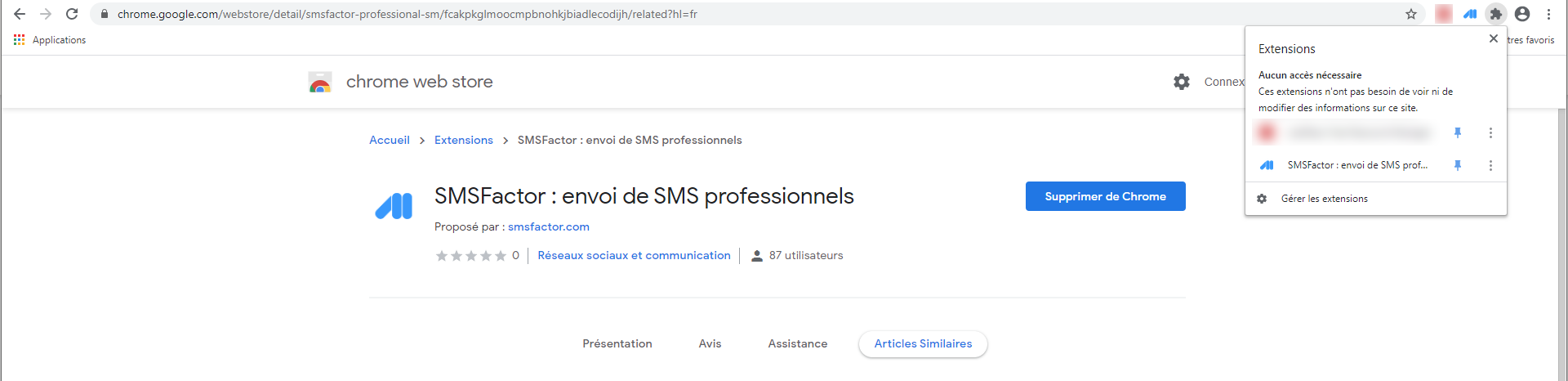Go forward with the browser forward arrow

coord(46,14)
